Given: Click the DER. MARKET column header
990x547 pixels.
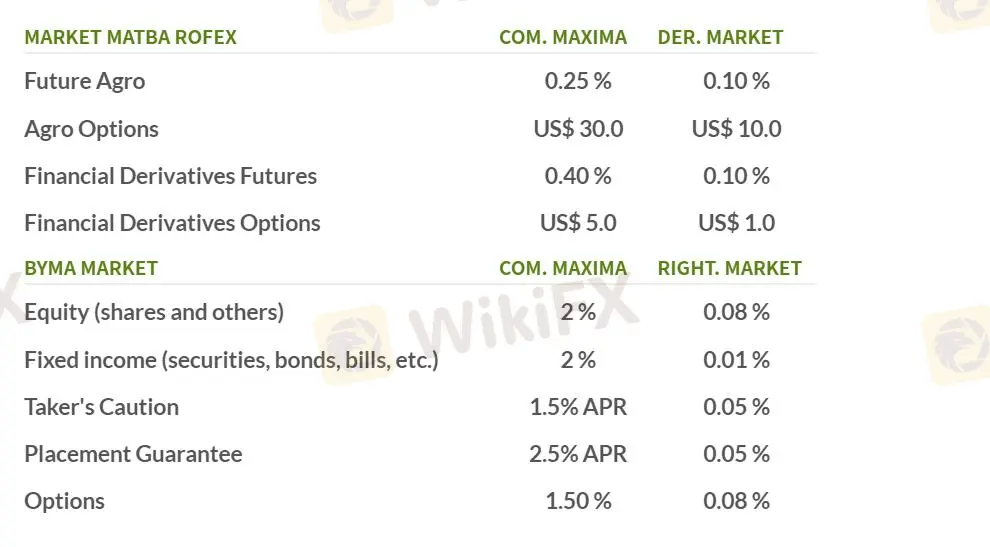Looking at the screenshot, I should [720, 37].
